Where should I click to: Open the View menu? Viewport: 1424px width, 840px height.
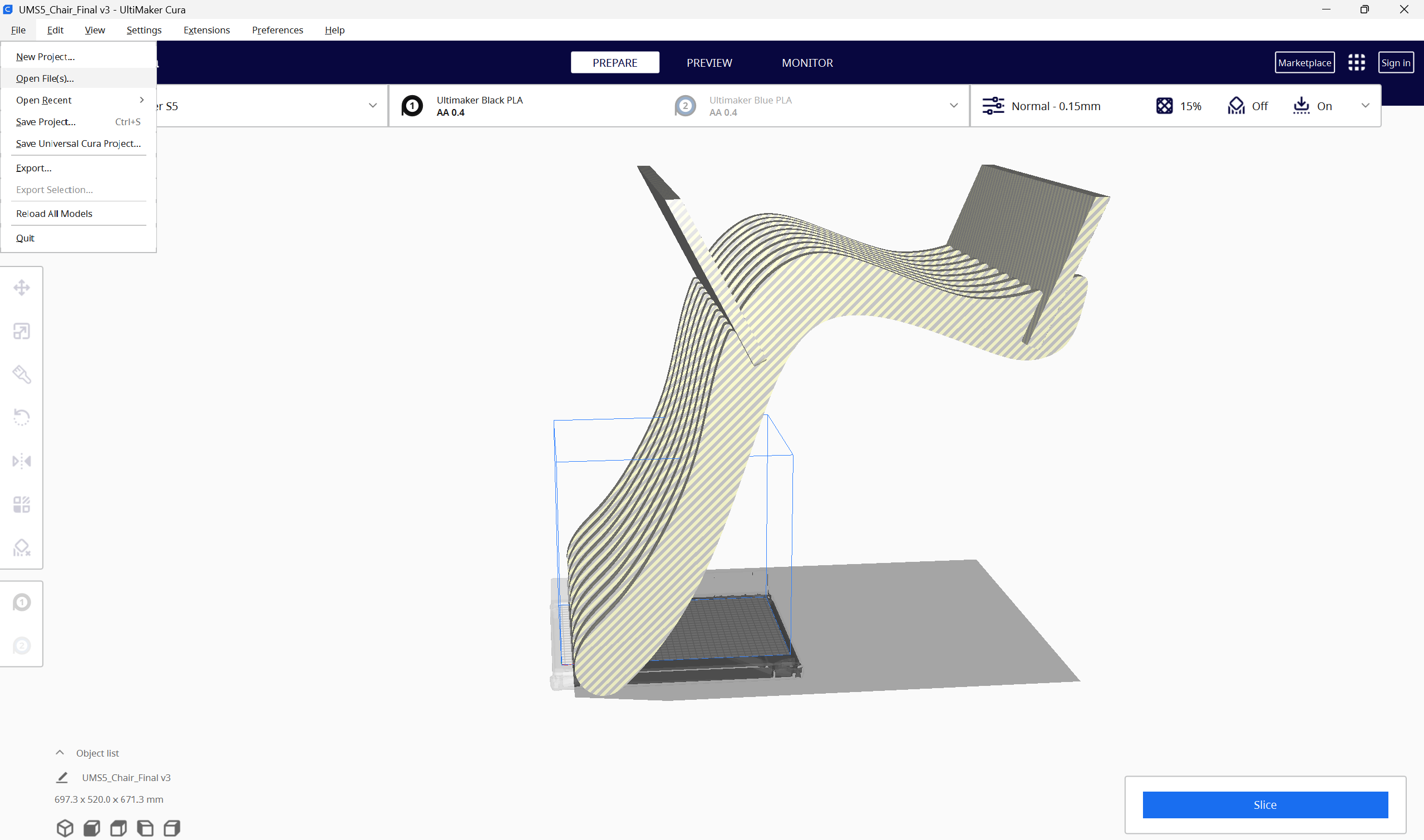(x=95, y=30)
